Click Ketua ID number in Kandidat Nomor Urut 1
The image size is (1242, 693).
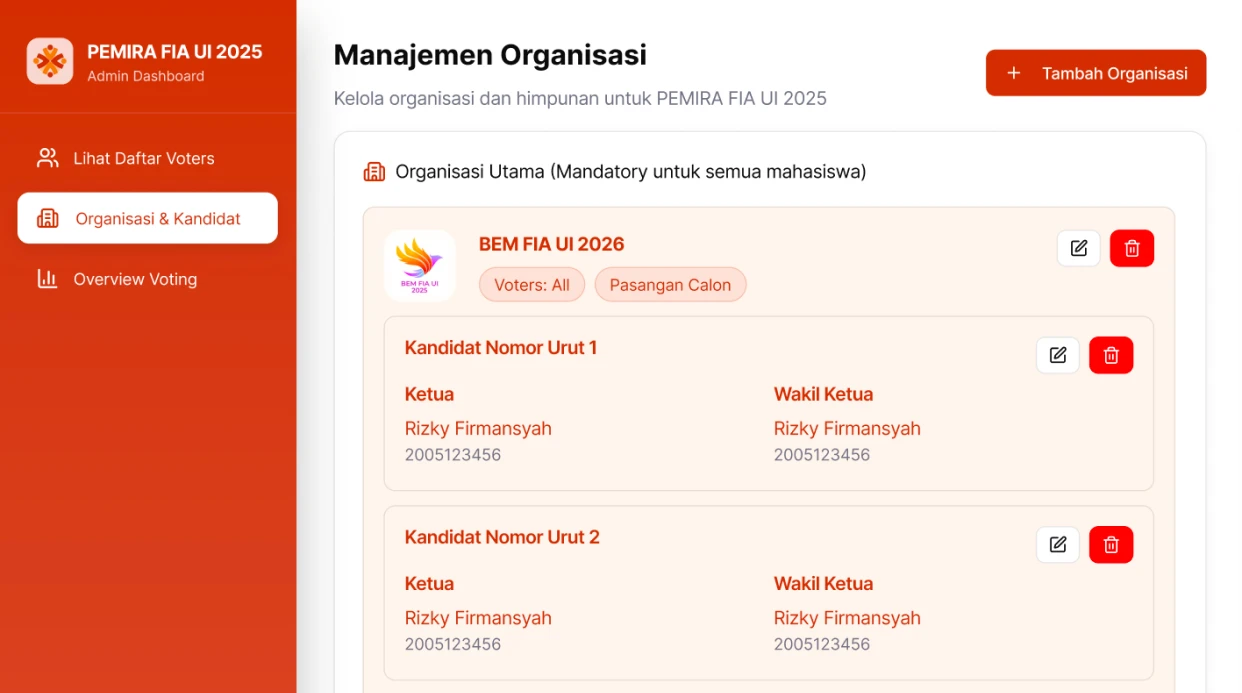(x=453, y=455)
